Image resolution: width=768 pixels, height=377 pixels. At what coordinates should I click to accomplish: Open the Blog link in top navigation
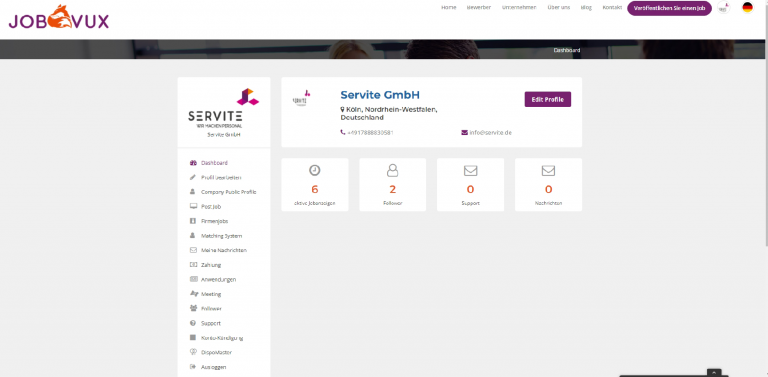point(586,7)
